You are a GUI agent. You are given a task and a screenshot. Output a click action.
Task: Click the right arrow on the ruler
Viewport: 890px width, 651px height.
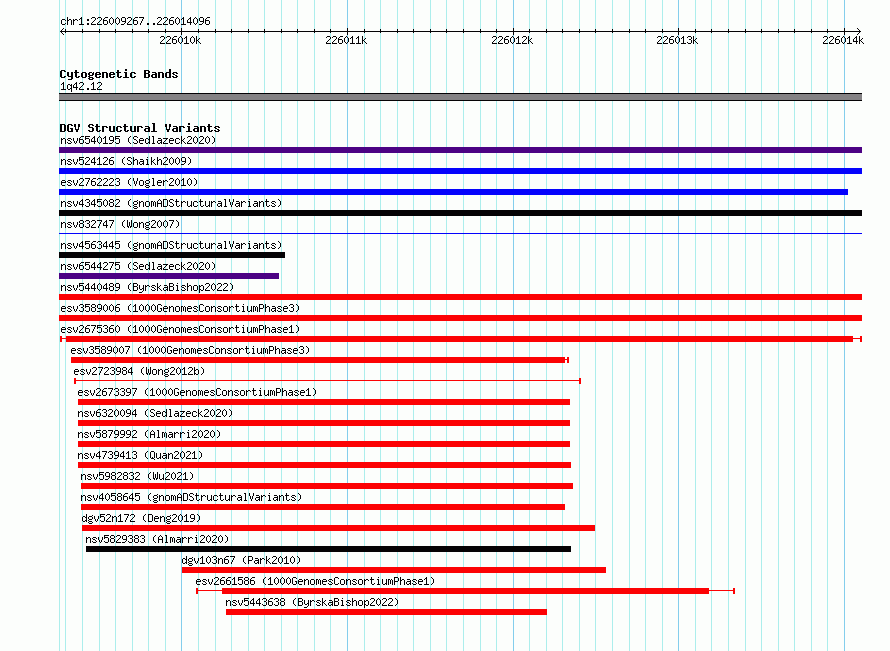859,31
